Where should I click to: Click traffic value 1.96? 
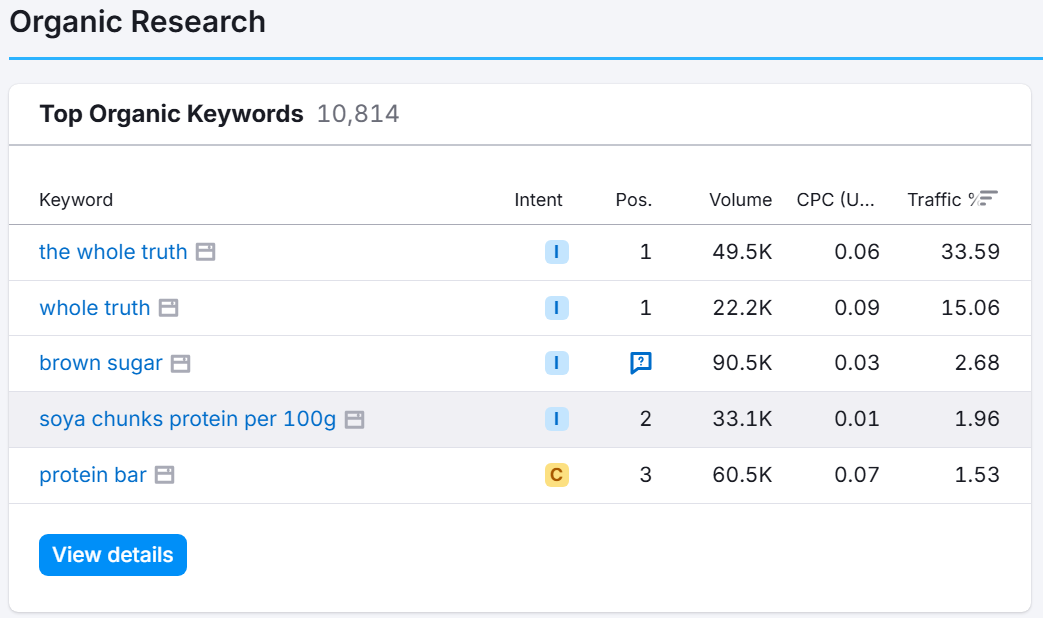[977, 419]
